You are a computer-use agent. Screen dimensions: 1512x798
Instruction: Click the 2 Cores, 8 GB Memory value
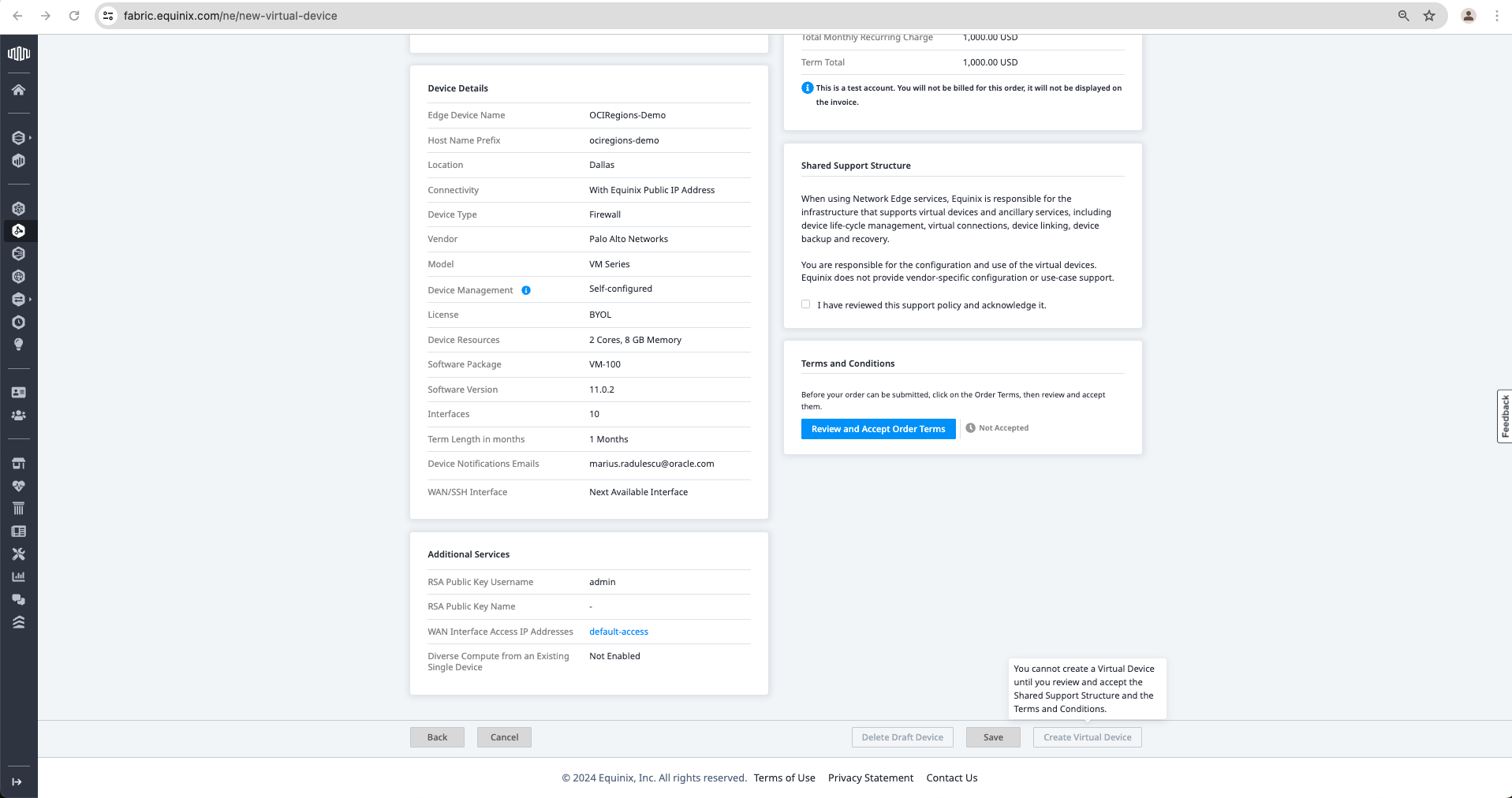[635, 340]
